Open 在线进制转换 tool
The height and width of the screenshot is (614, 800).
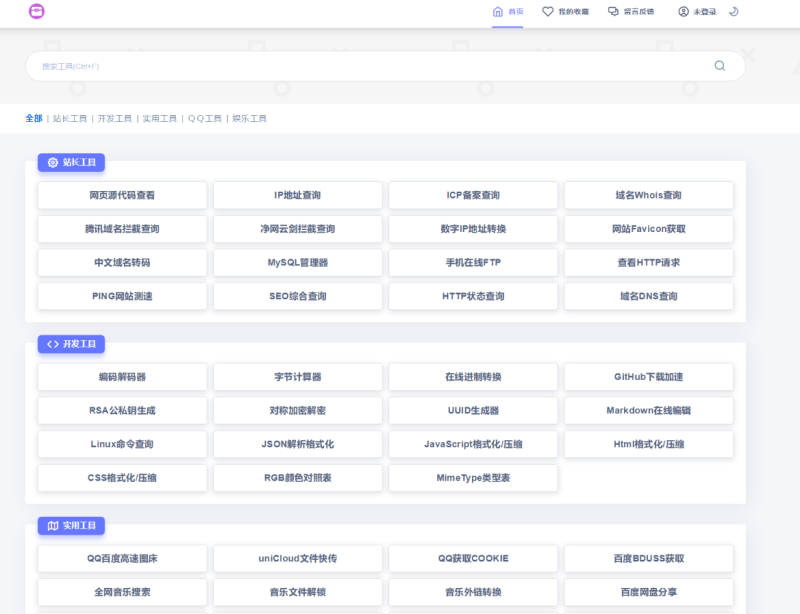point(473,377)
